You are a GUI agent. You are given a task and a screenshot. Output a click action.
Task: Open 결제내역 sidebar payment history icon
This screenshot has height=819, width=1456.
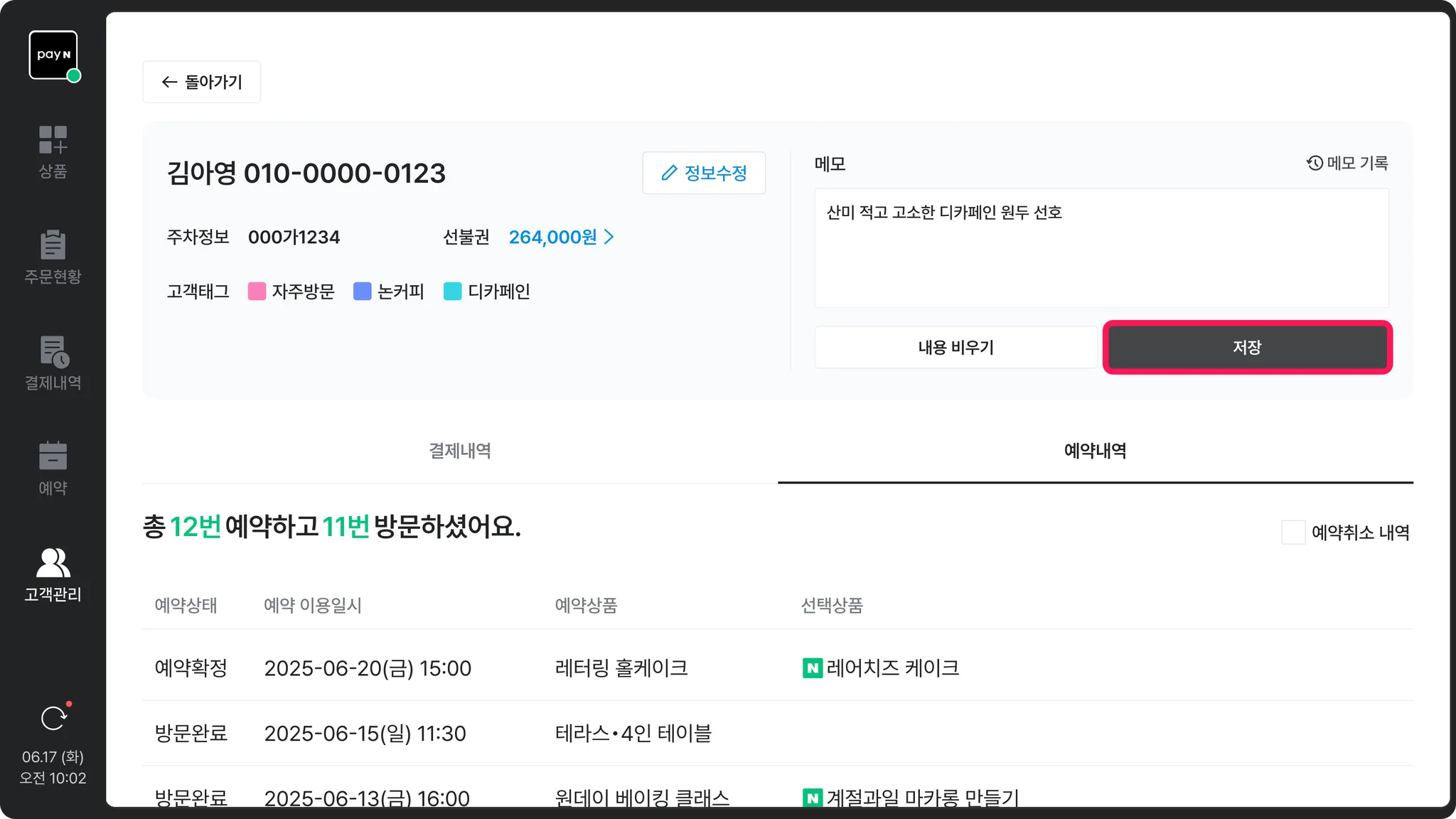[53, 352]
